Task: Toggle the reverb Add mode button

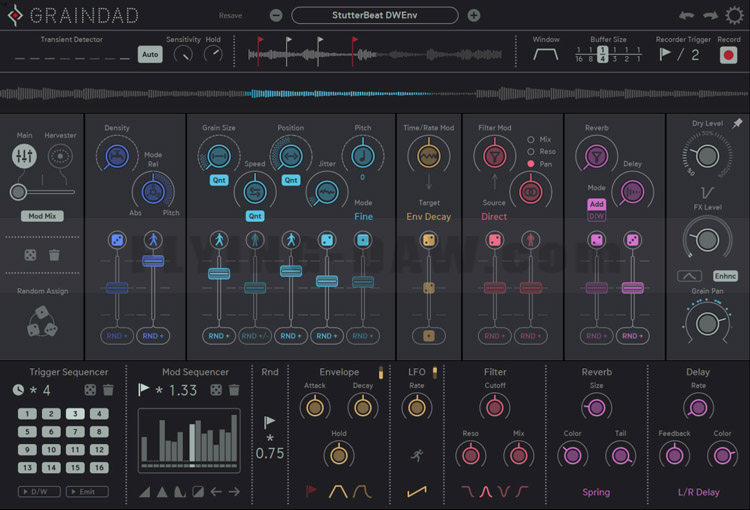Action: (596, 204)
